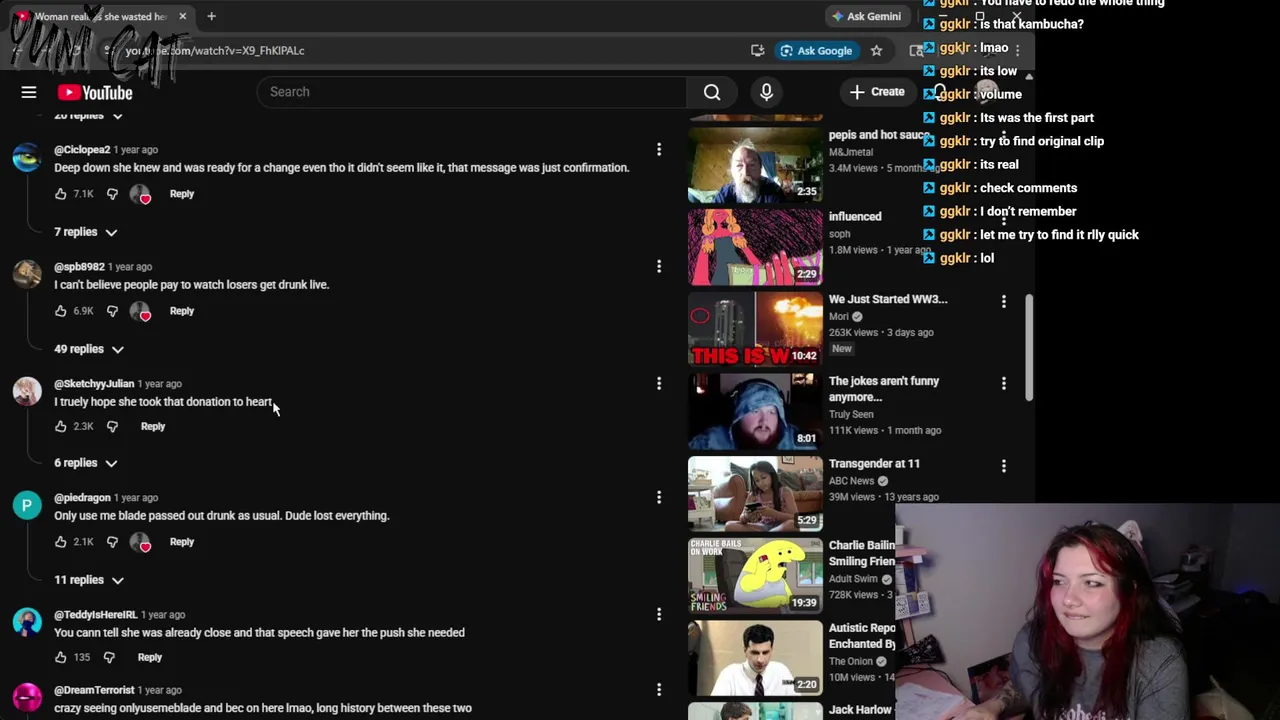Viewport: 1280px width, 720px height.
Task: Click the search magnifier button
Action: 712,92
